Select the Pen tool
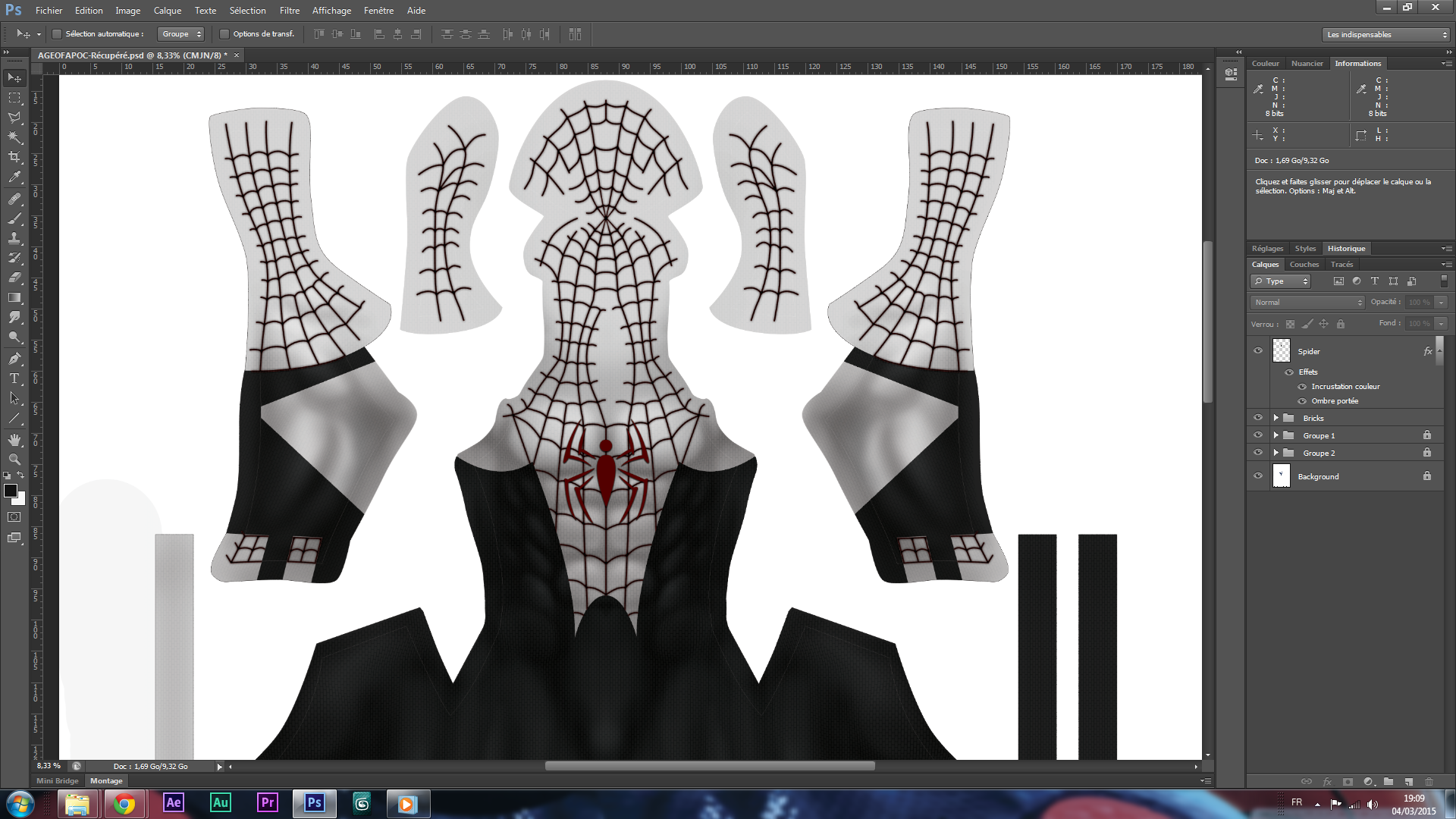This screenshot has width=1456, height=819. (x=14, y=359)
